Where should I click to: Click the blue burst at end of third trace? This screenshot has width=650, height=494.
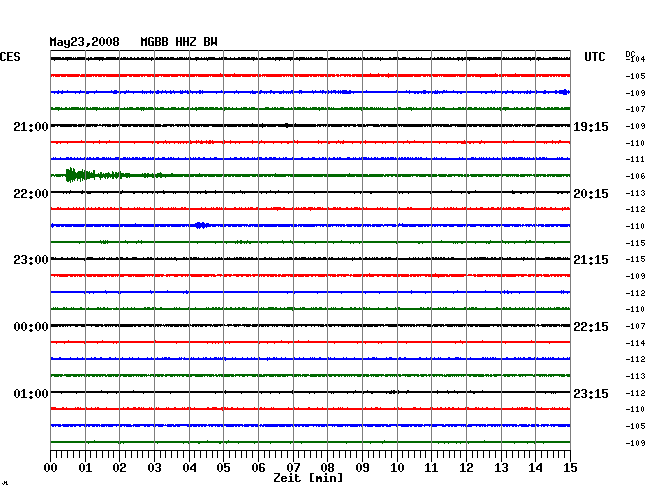click(x=564, y=92)
